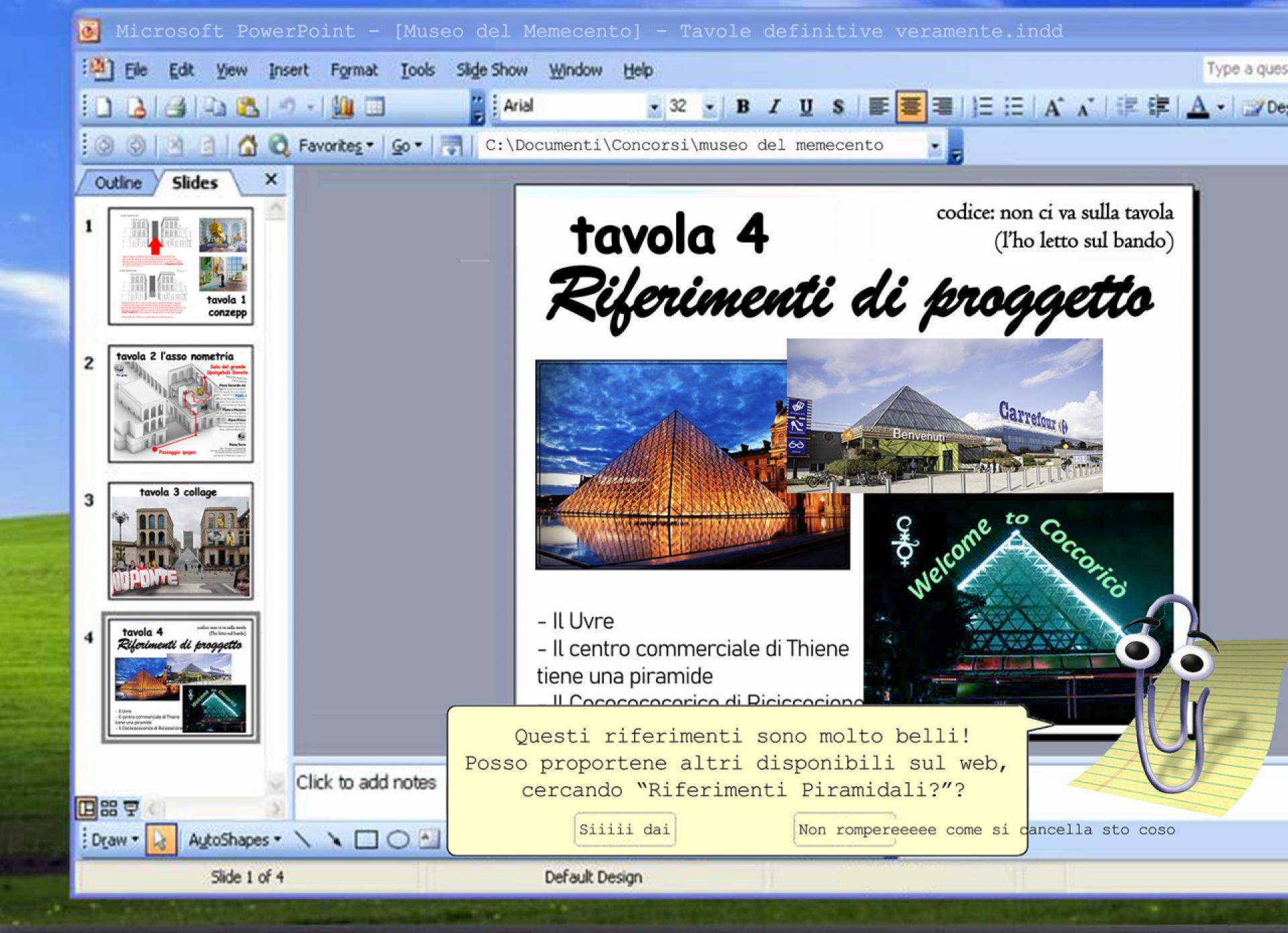
Task: Open the Slide Show menu
Action: (x=492, y=70)
